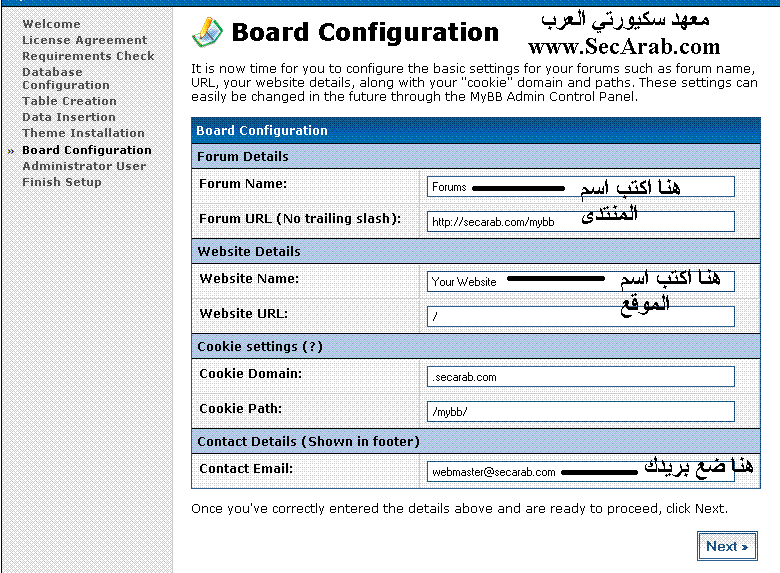Viewport: 780px width, 573px height.
Task: Select Data Insertion in sidebar
Action: [69, 117]
